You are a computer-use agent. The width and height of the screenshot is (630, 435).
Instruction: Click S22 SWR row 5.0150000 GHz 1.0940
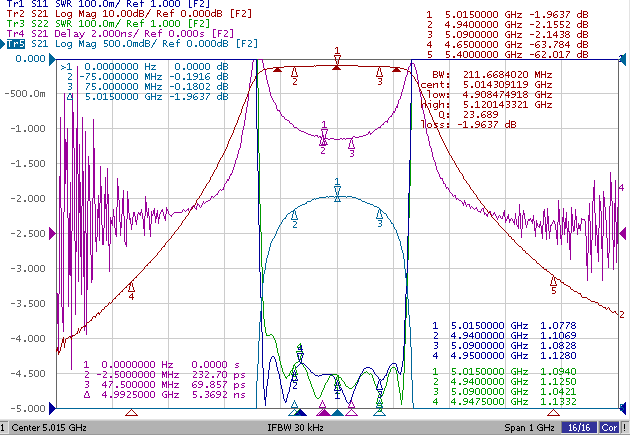pyautogui.click(x=504, y=372)
